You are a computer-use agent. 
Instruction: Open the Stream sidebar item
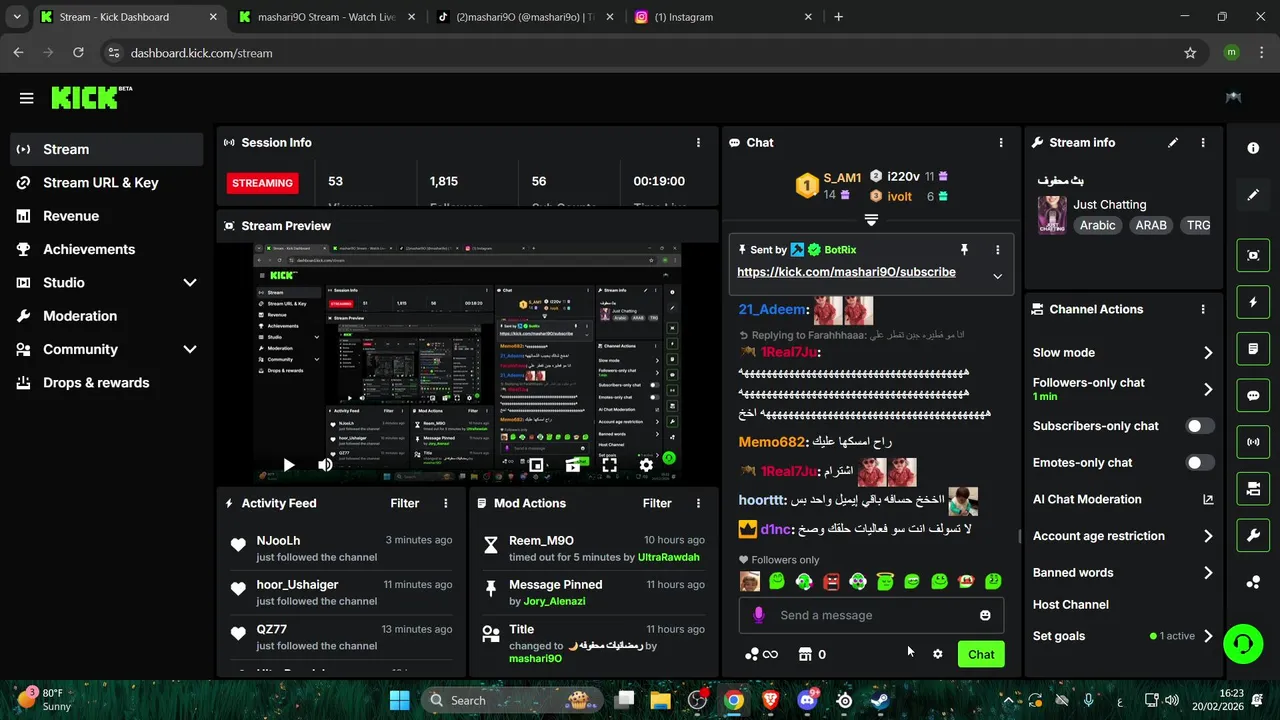coord(106,149)
